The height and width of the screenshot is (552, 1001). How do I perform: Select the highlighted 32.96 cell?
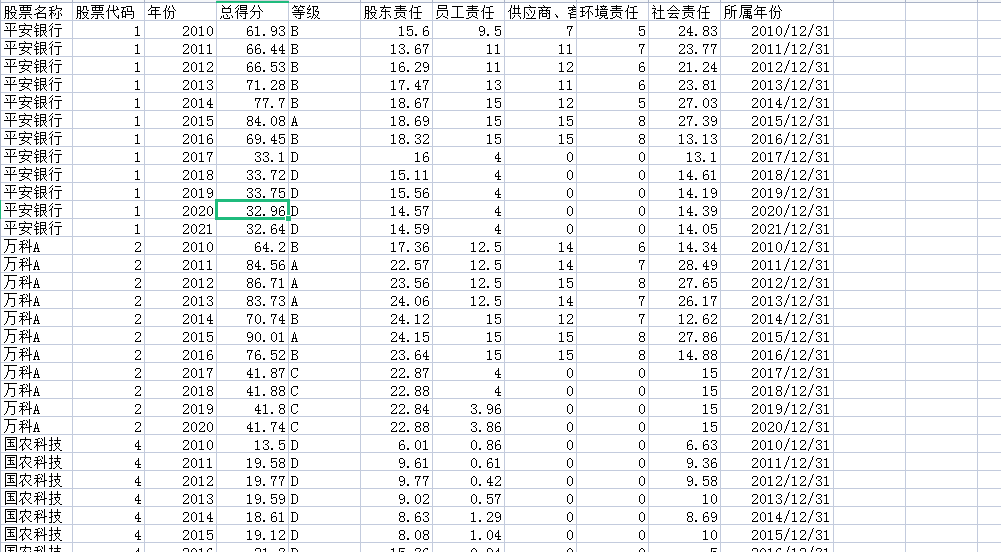tap(252, 211)
